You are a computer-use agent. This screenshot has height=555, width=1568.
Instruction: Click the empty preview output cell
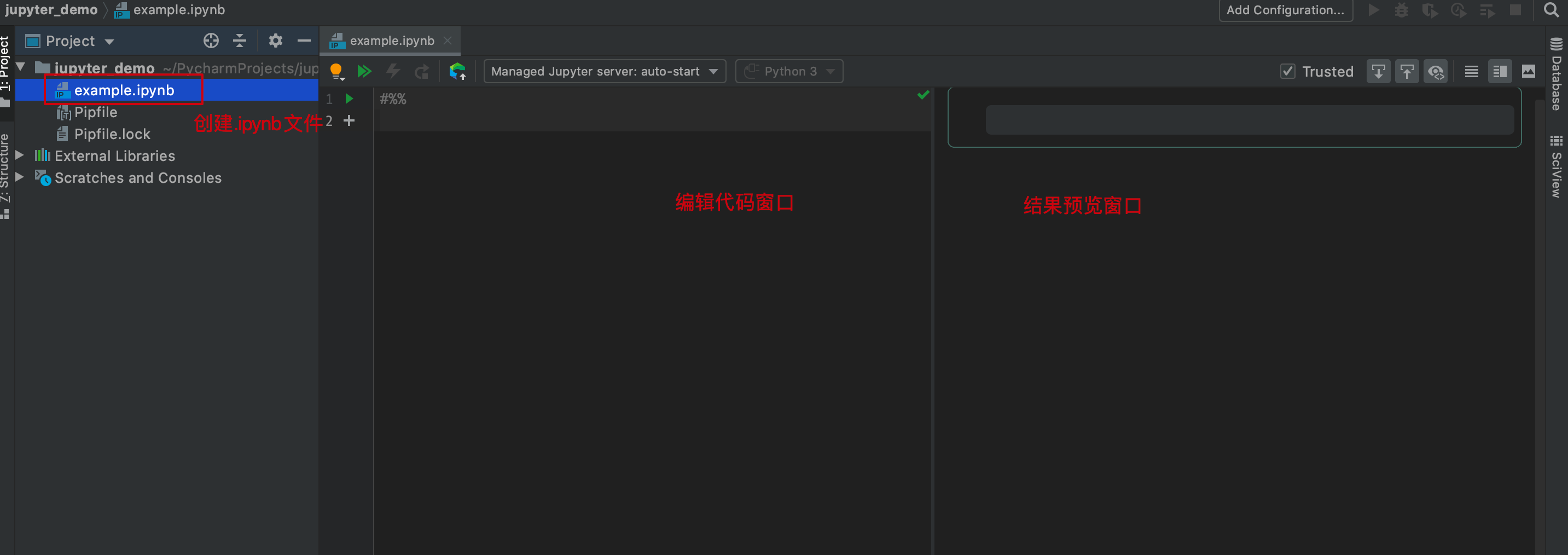[1250, 119]
